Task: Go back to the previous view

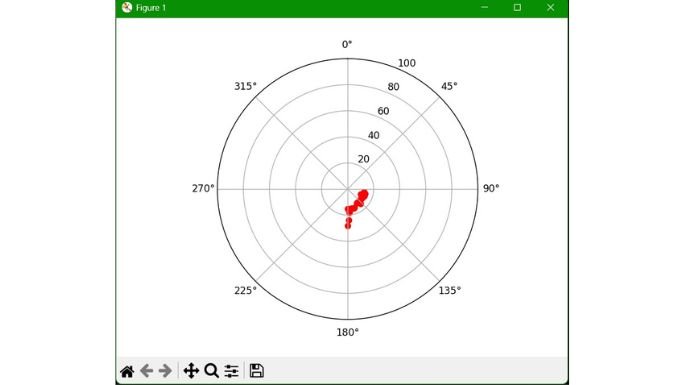Action: pos(146,371)
